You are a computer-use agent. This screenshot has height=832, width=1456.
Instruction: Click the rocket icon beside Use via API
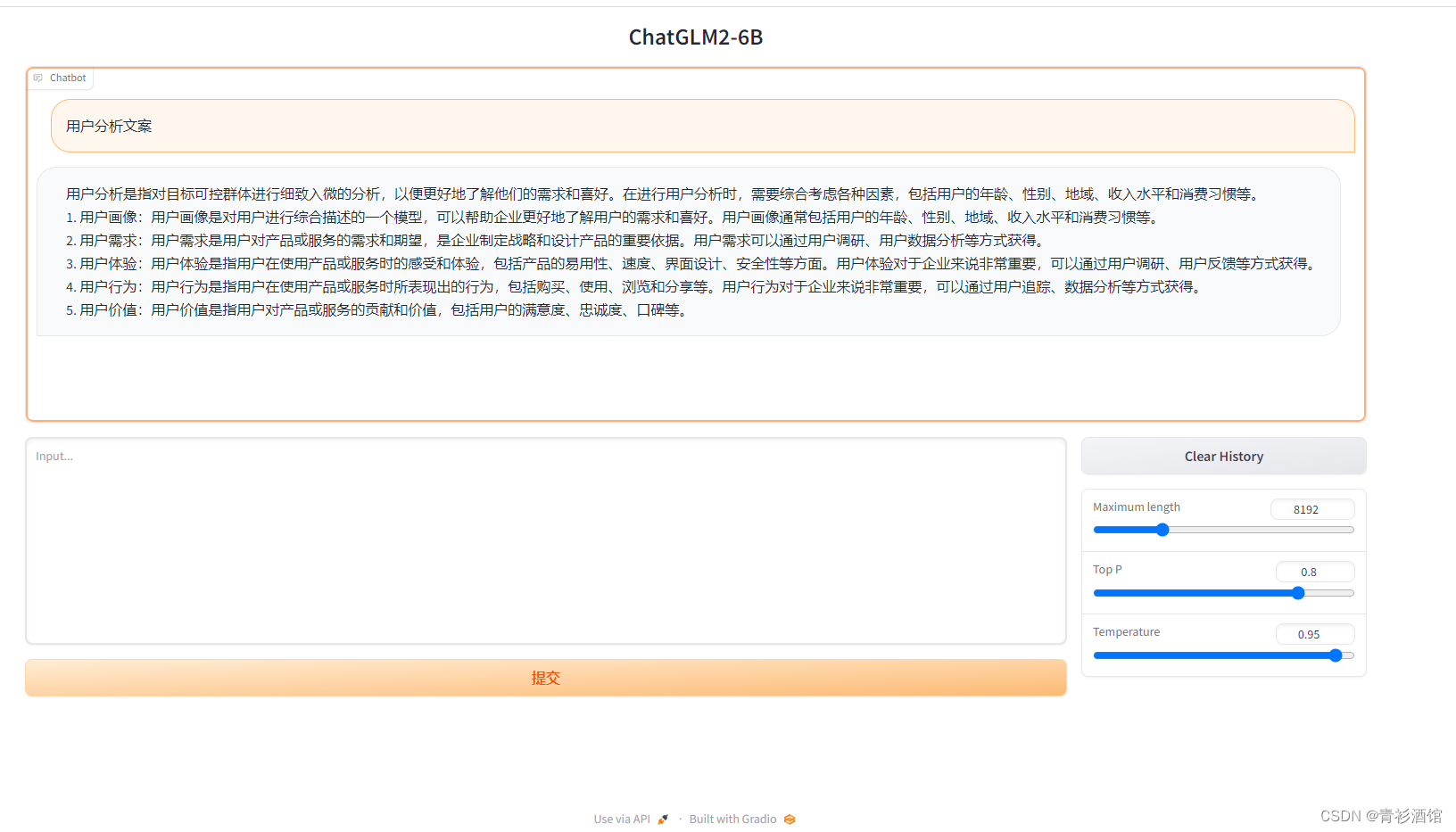[x=663, y=820]
